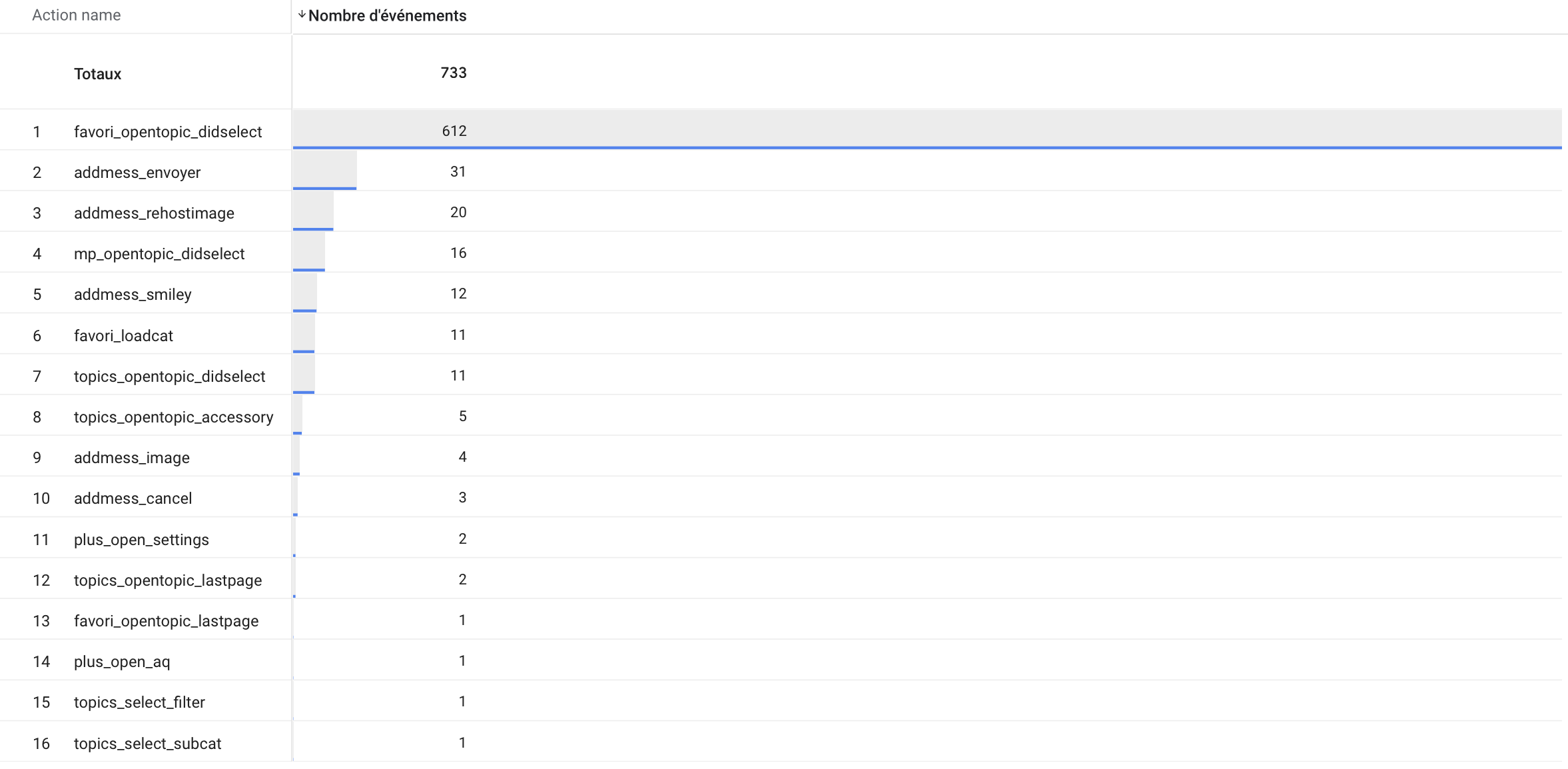Select favori_opentopic_lastpage action row
The height and width of the screenshot is (769, 1568).
(x=166, y=621)
